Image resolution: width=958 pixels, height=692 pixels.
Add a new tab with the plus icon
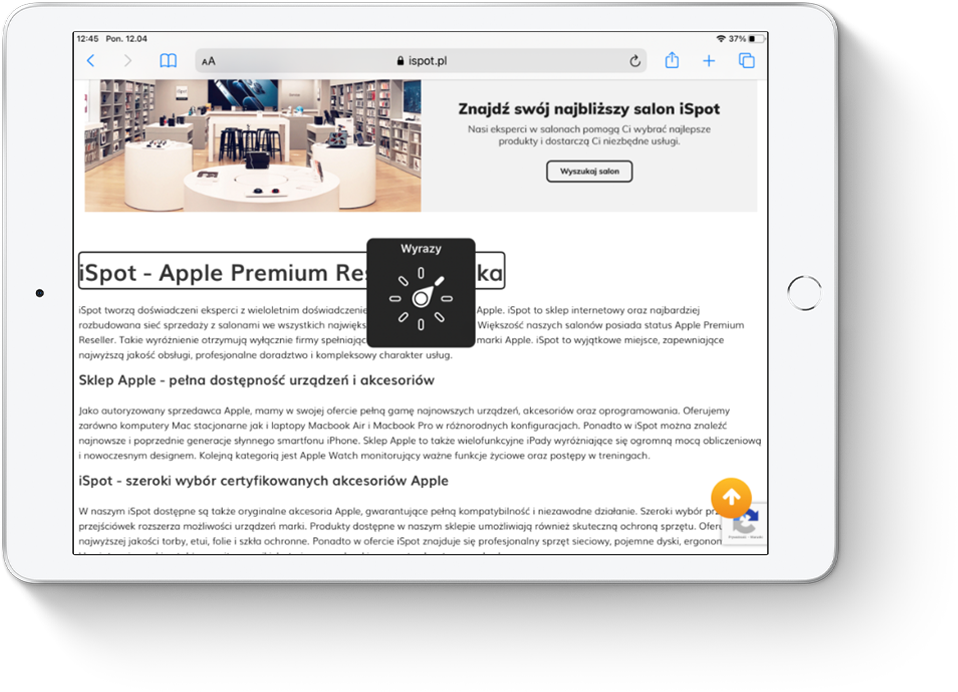coord(709,61)
